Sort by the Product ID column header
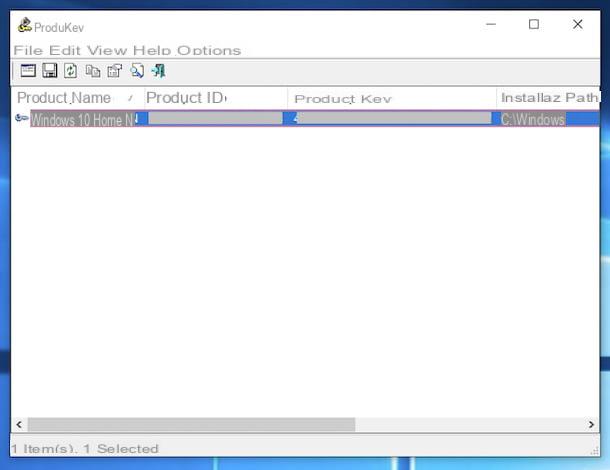This screenshot has height=470, width=610. 216,98
